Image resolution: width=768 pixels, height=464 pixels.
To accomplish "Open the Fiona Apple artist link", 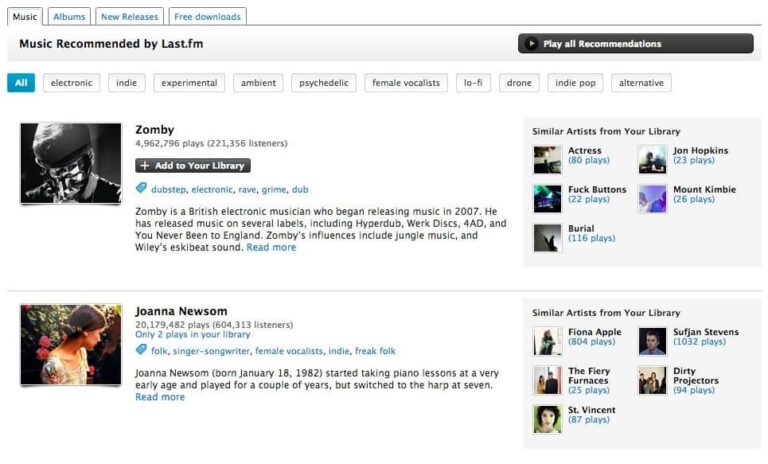I will (595, 332).
